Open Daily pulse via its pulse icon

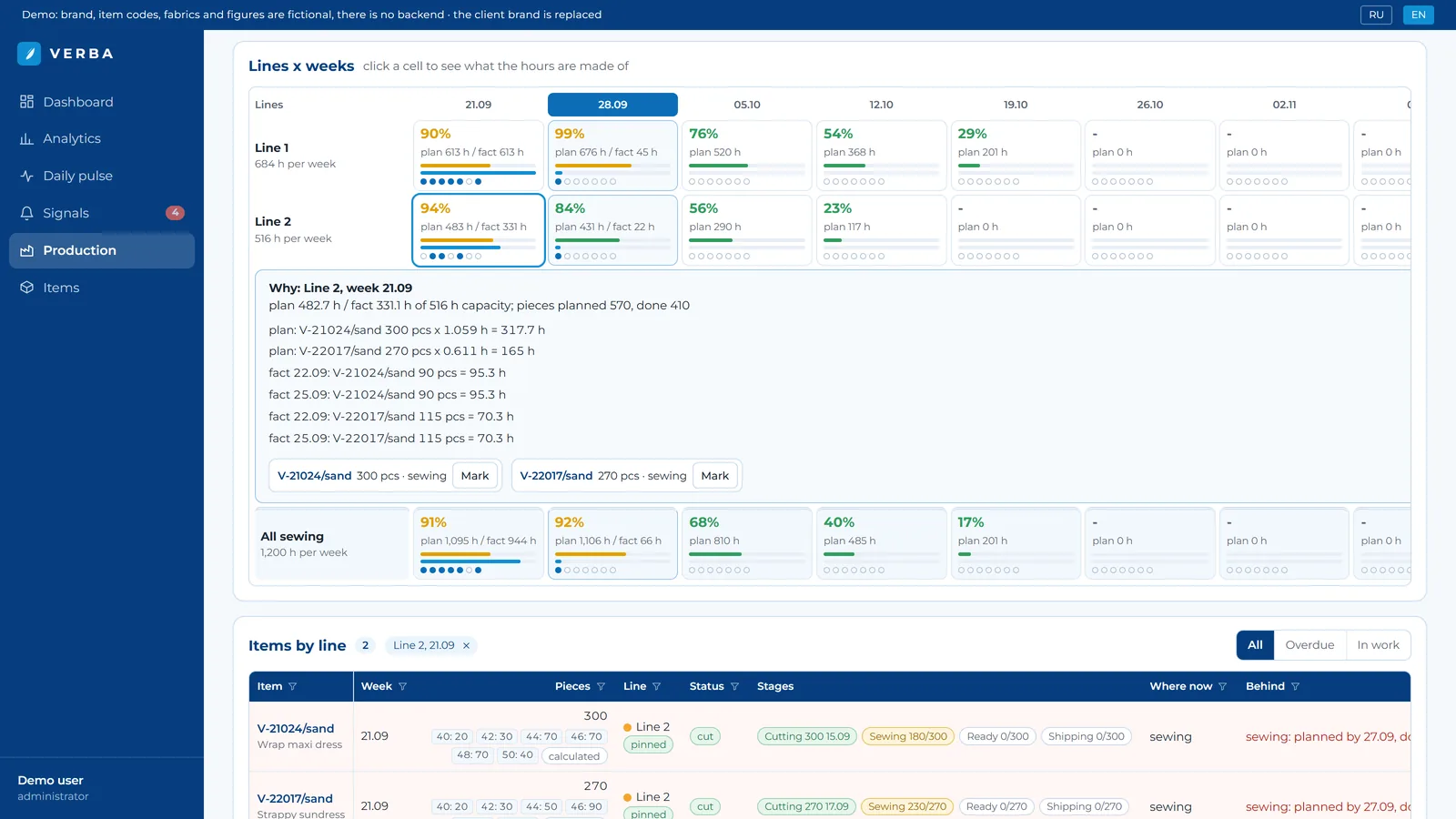click(x=26, y=177)
